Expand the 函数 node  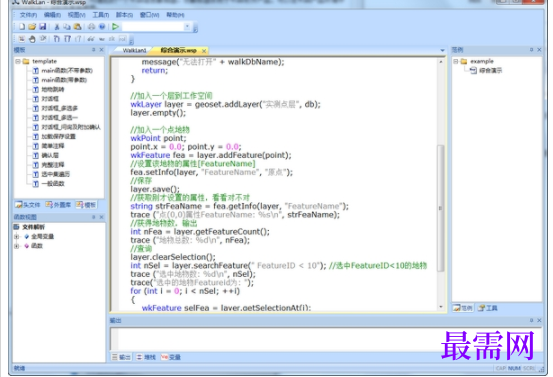pyautogui.click(x=17, y=246)
